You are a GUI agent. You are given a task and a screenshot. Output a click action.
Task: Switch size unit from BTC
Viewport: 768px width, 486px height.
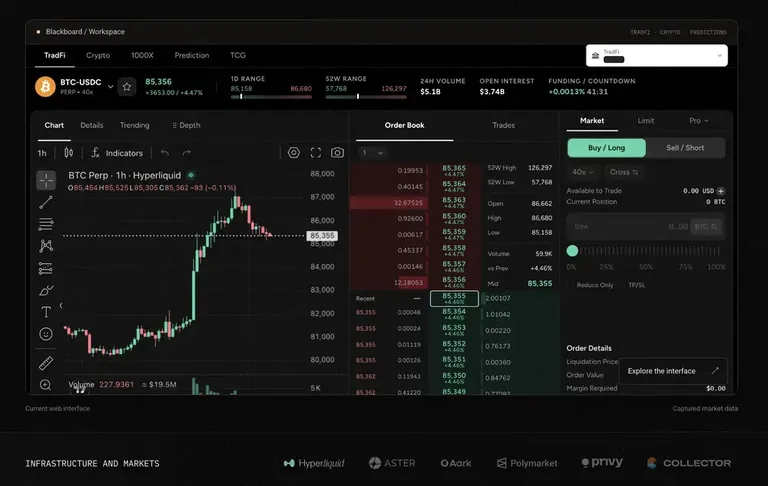(x=706, y=226)
